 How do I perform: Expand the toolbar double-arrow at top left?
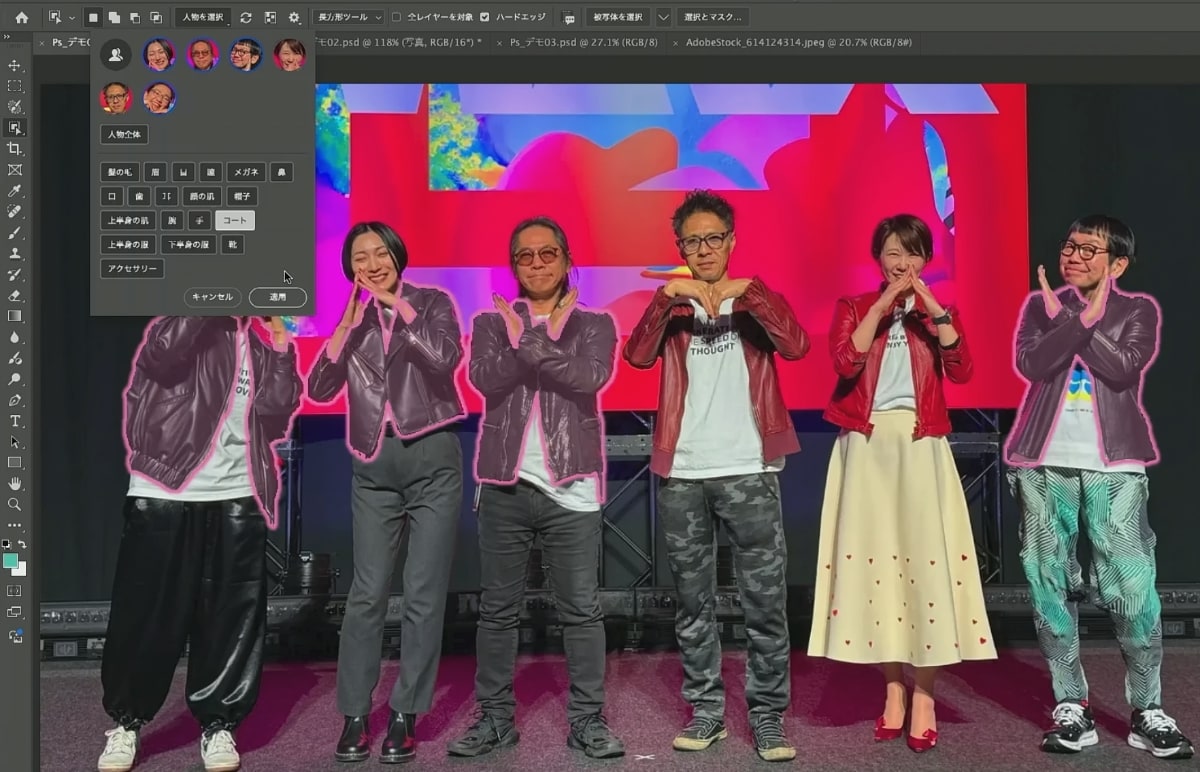6,36
